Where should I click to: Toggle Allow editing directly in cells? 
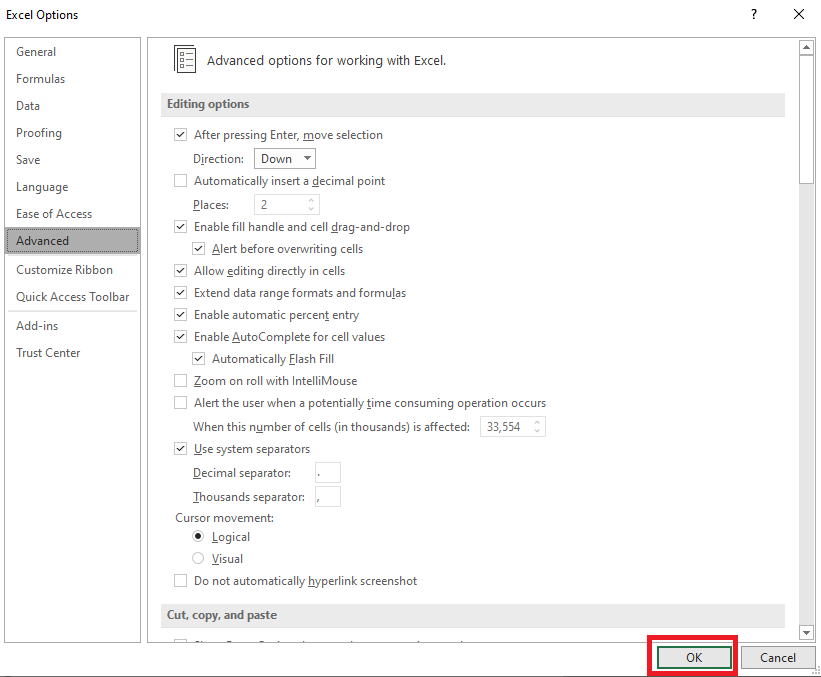(181, 271)
